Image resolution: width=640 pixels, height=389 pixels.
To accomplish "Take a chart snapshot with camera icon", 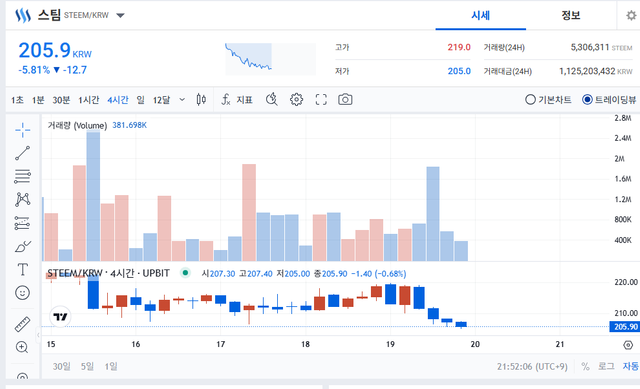I will click(345, 100).
